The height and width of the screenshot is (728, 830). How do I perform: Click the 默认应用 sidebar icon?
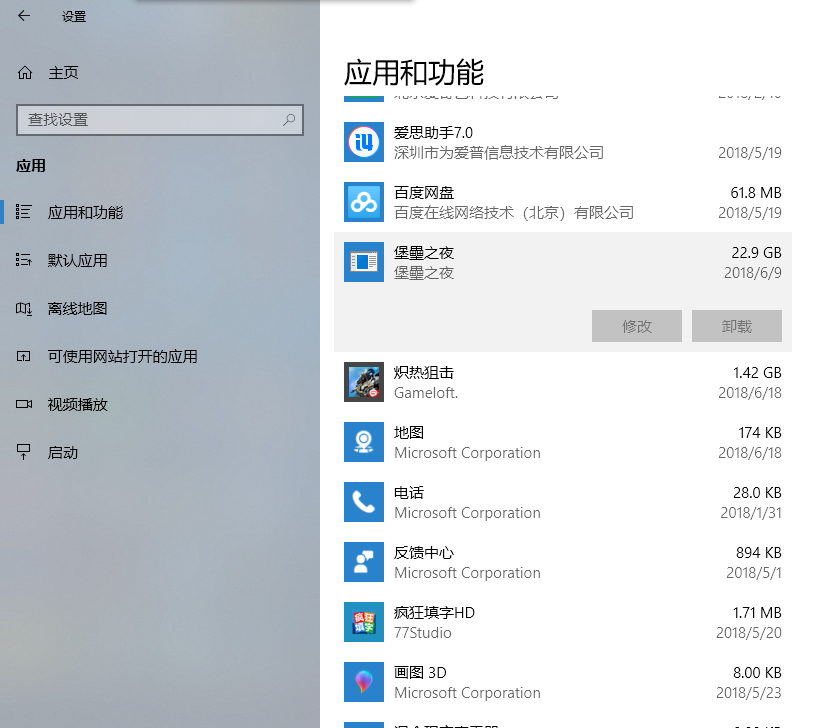[x=23, y=260]
